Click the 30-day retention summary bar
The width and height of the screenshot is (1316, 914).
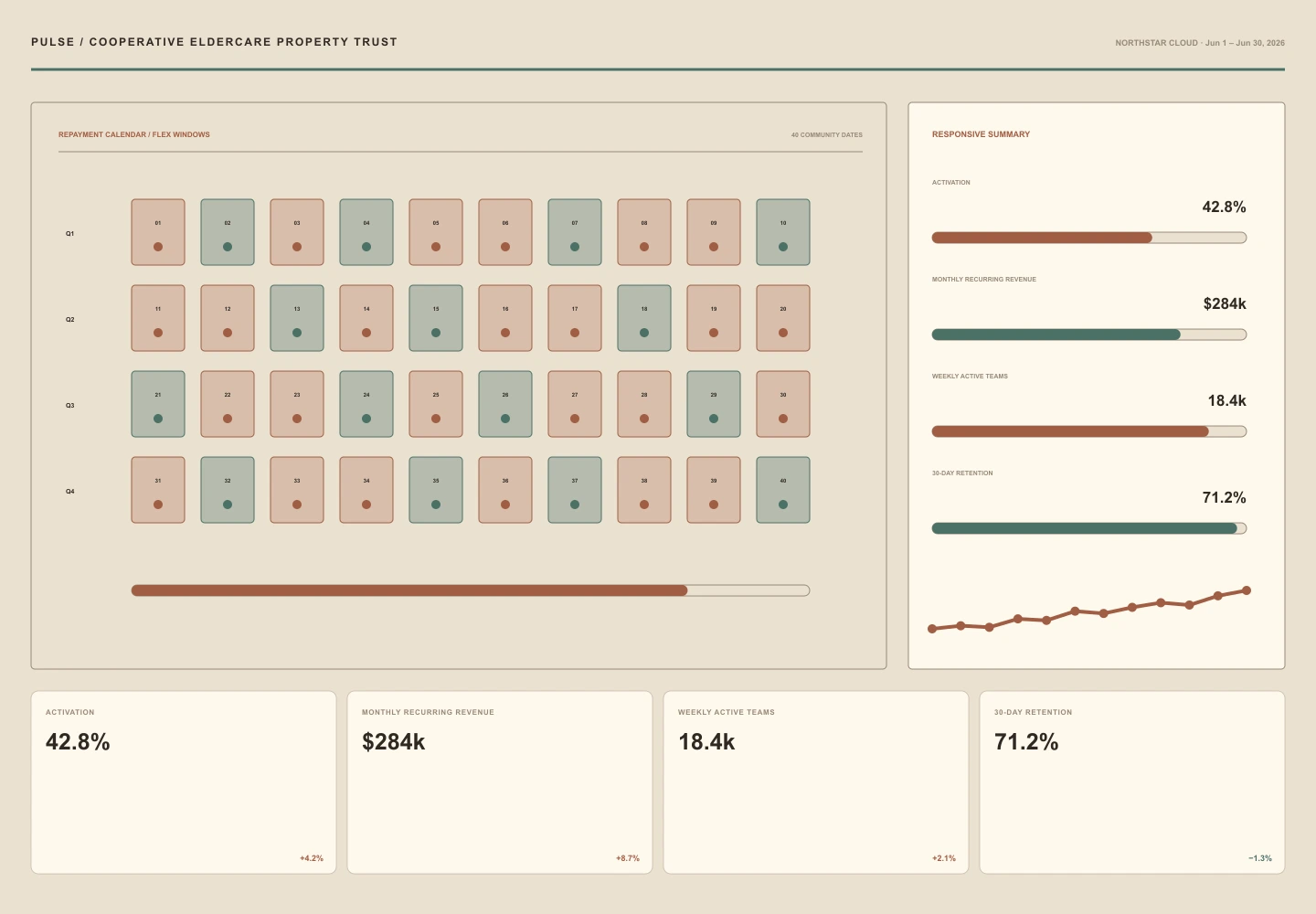1089,528
